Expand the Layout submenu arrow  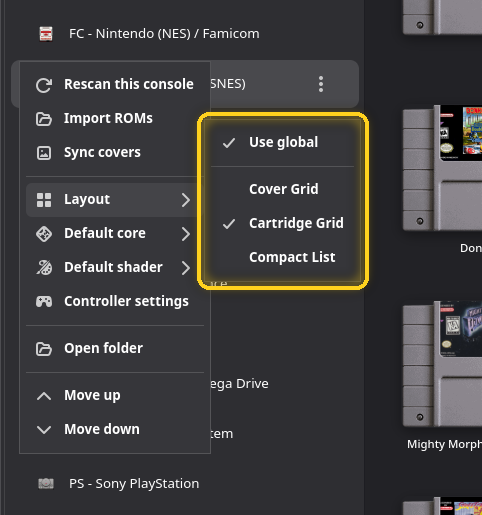coord(186,200)
